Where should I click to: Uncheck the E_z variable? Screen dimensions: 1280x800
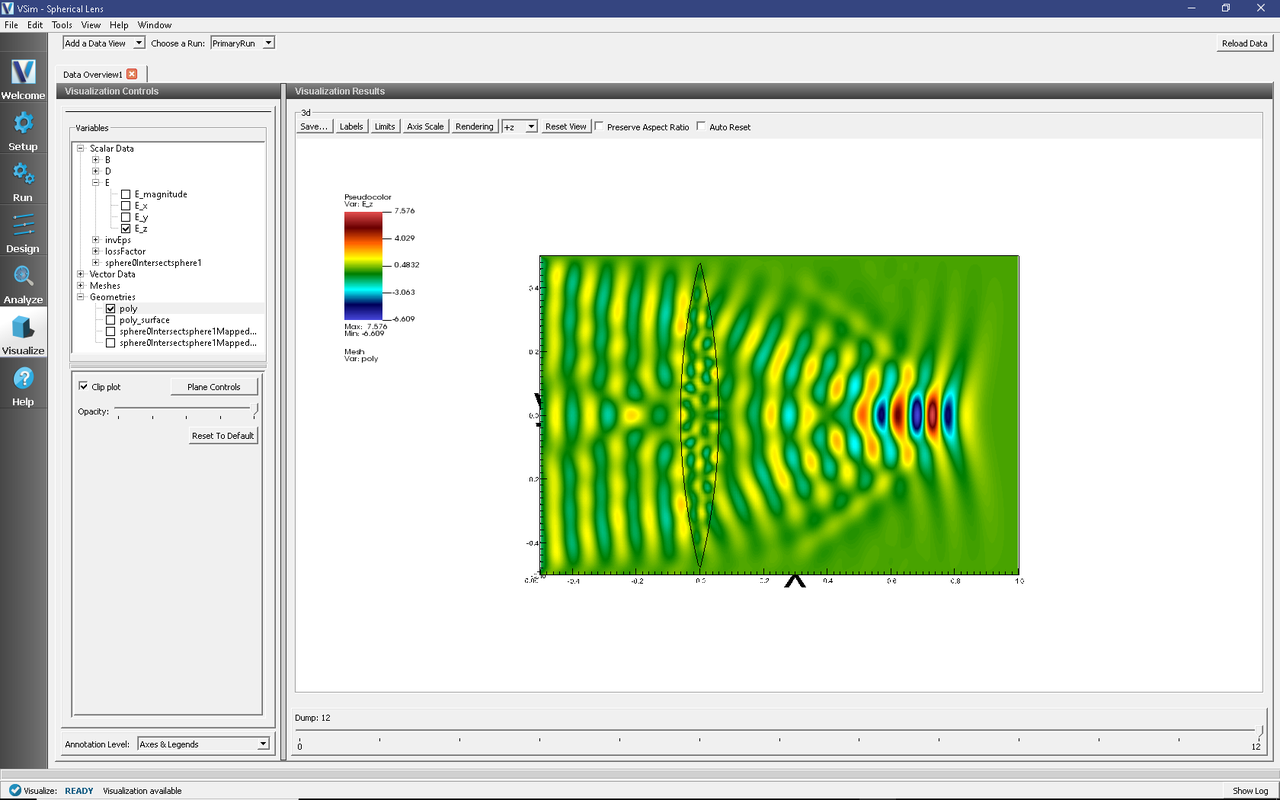coord(125,229)
